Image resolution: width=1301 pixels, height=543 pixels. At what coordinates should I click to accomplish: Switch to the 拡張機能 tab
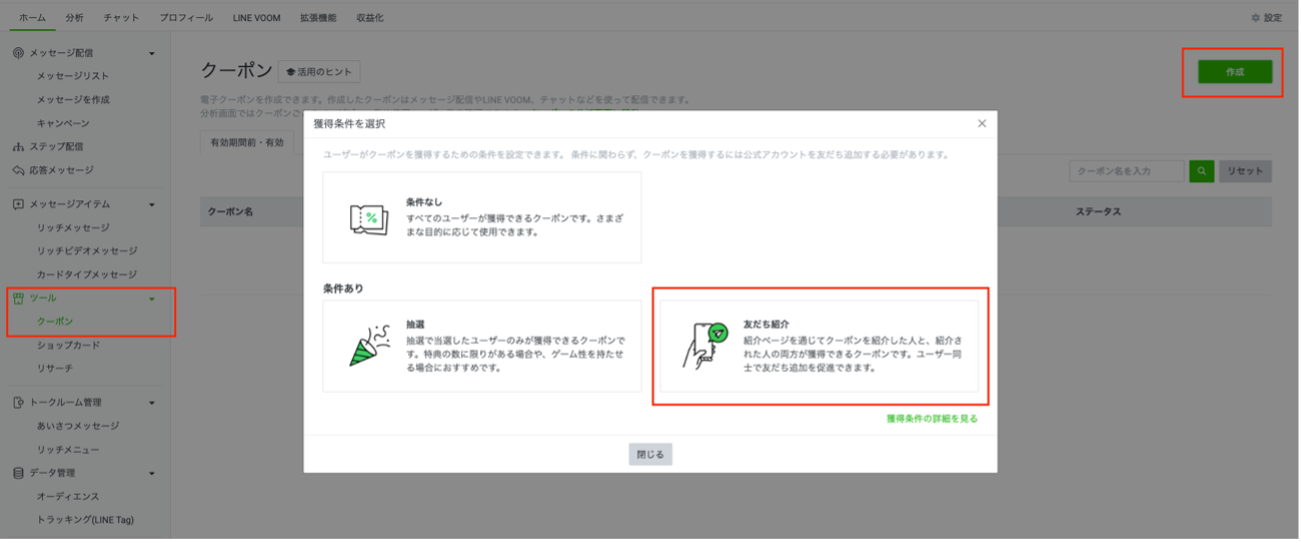click(x=318, y=18)
